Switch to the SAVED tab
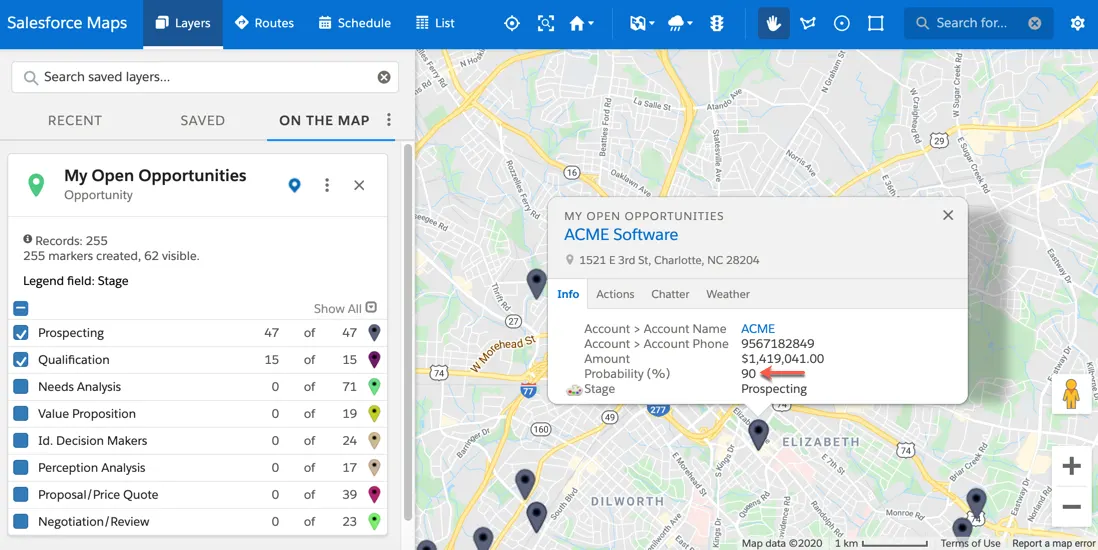 coord(202,121)
